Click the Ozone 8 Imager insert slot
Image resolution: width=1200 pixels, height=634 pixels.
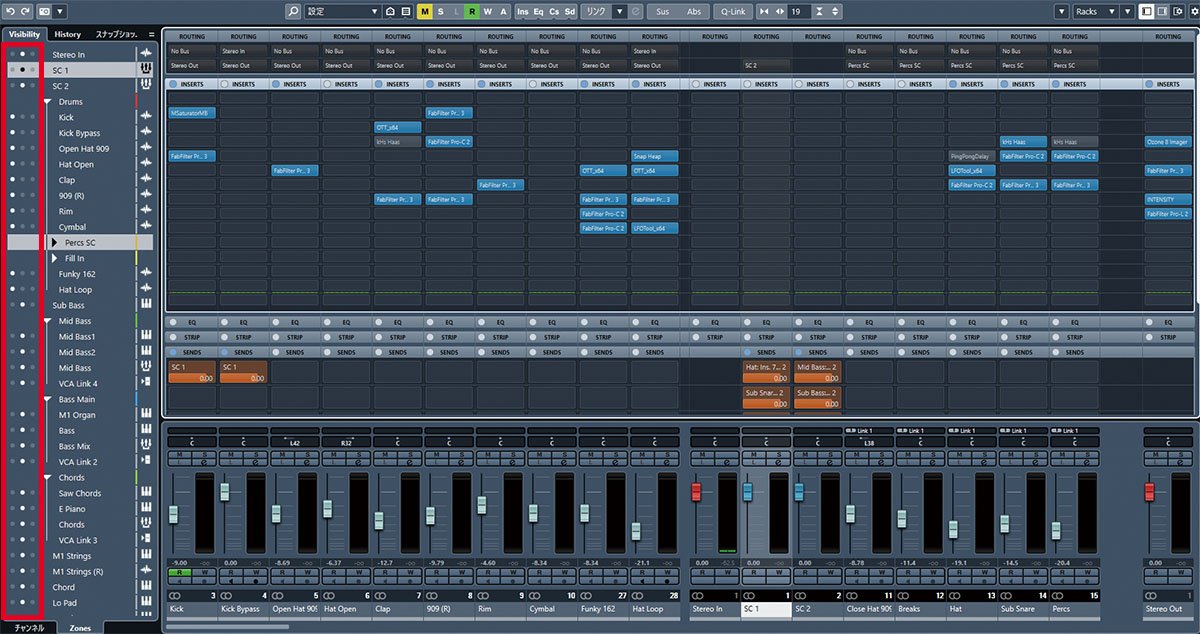(x=1168, y=142)
